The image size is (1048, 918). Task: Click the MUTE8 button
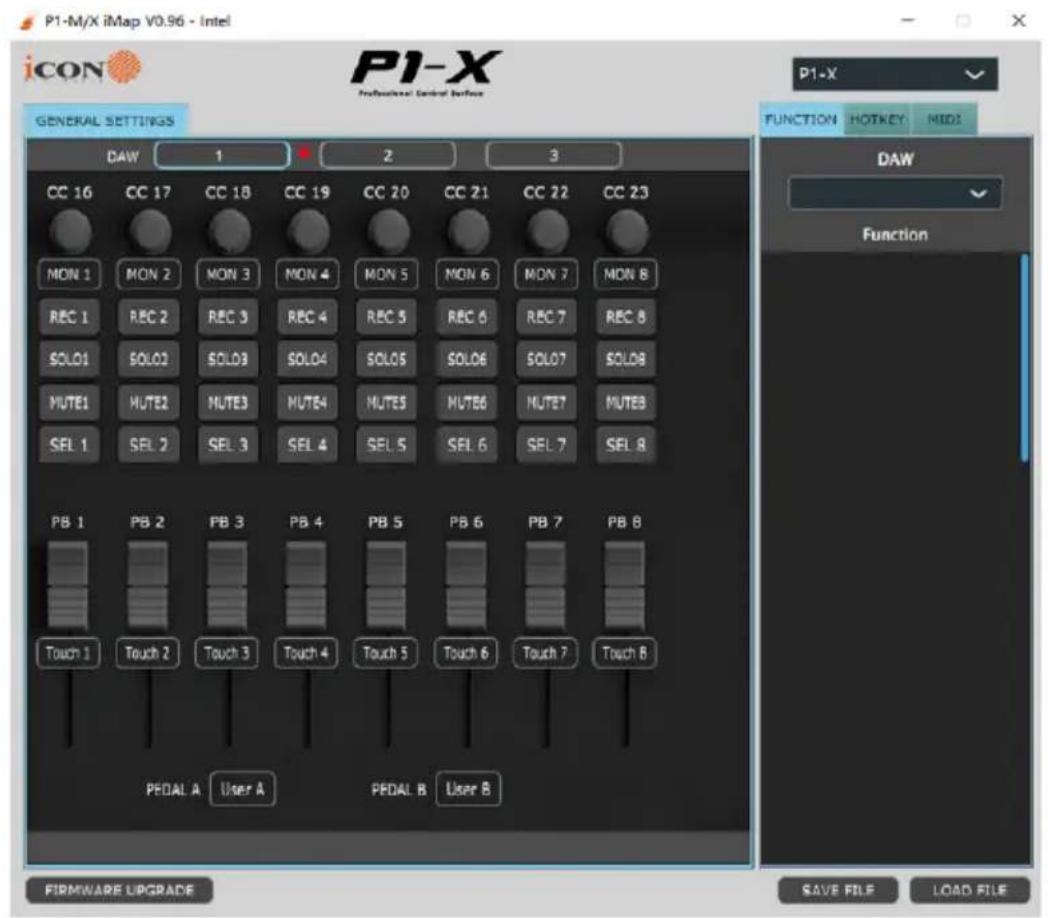tap(626, 402)
